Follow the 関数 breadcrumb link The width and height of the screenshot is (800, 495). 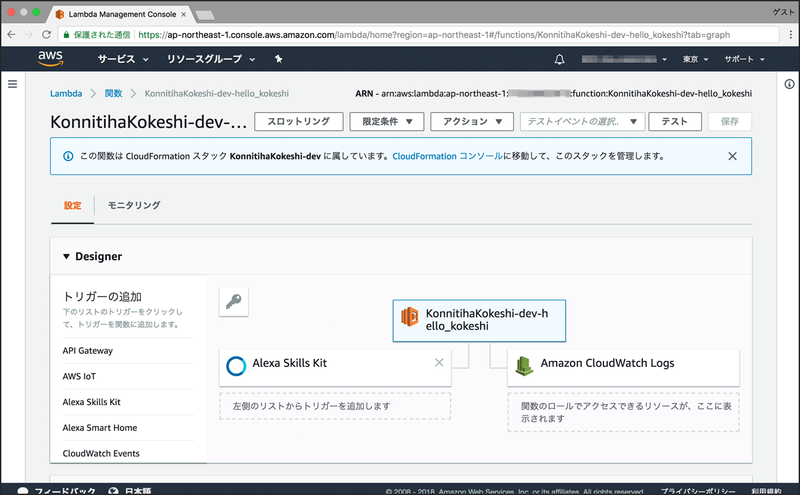click(113, 93)
